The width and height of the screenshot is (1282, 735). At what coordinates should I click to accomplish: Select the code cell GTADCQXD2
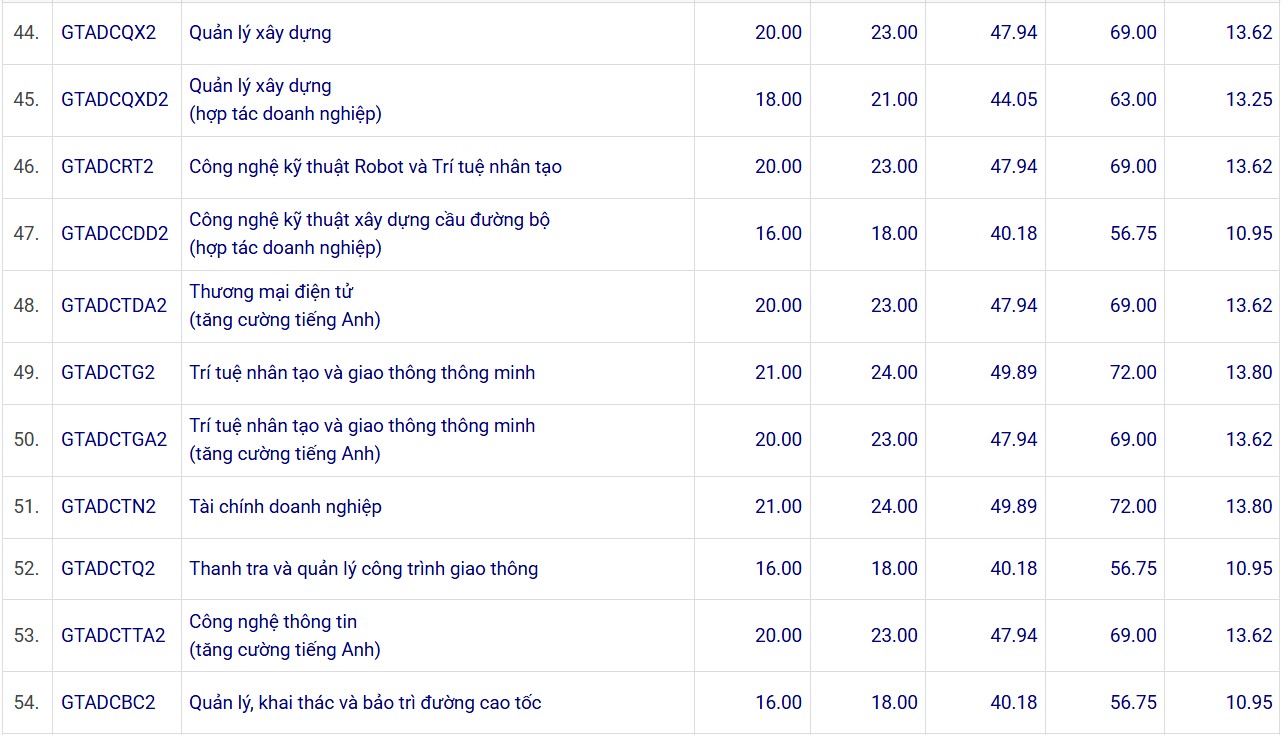(x=114, y=99)
